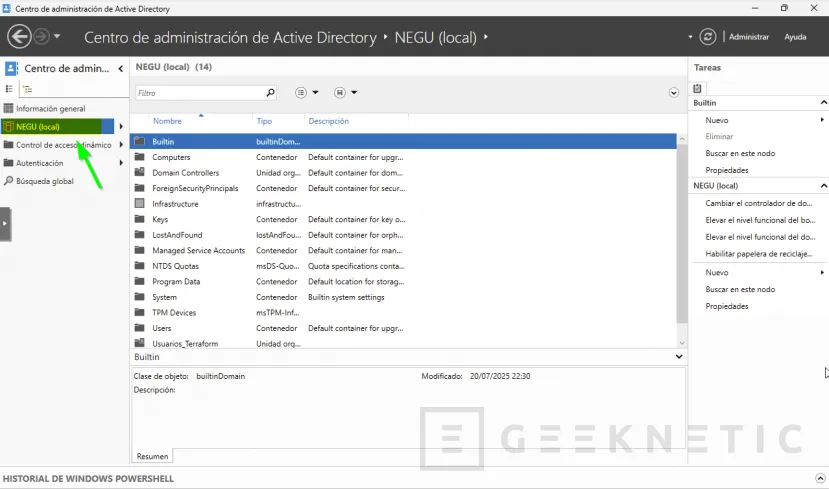Select Información general in navigation
Image resolution: width=829 pixels, height=489 pixels.
[50, 108]
